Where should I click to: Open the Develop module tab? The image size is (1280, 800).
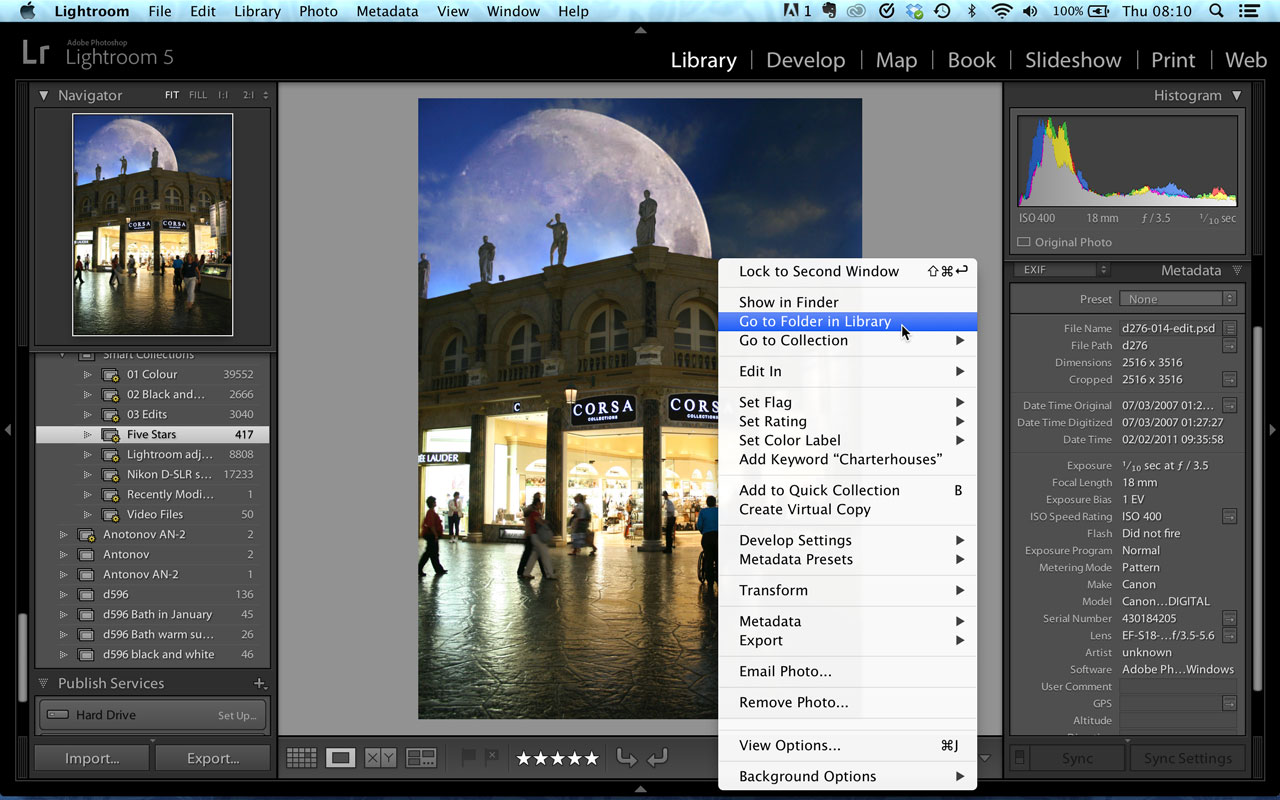805,60
